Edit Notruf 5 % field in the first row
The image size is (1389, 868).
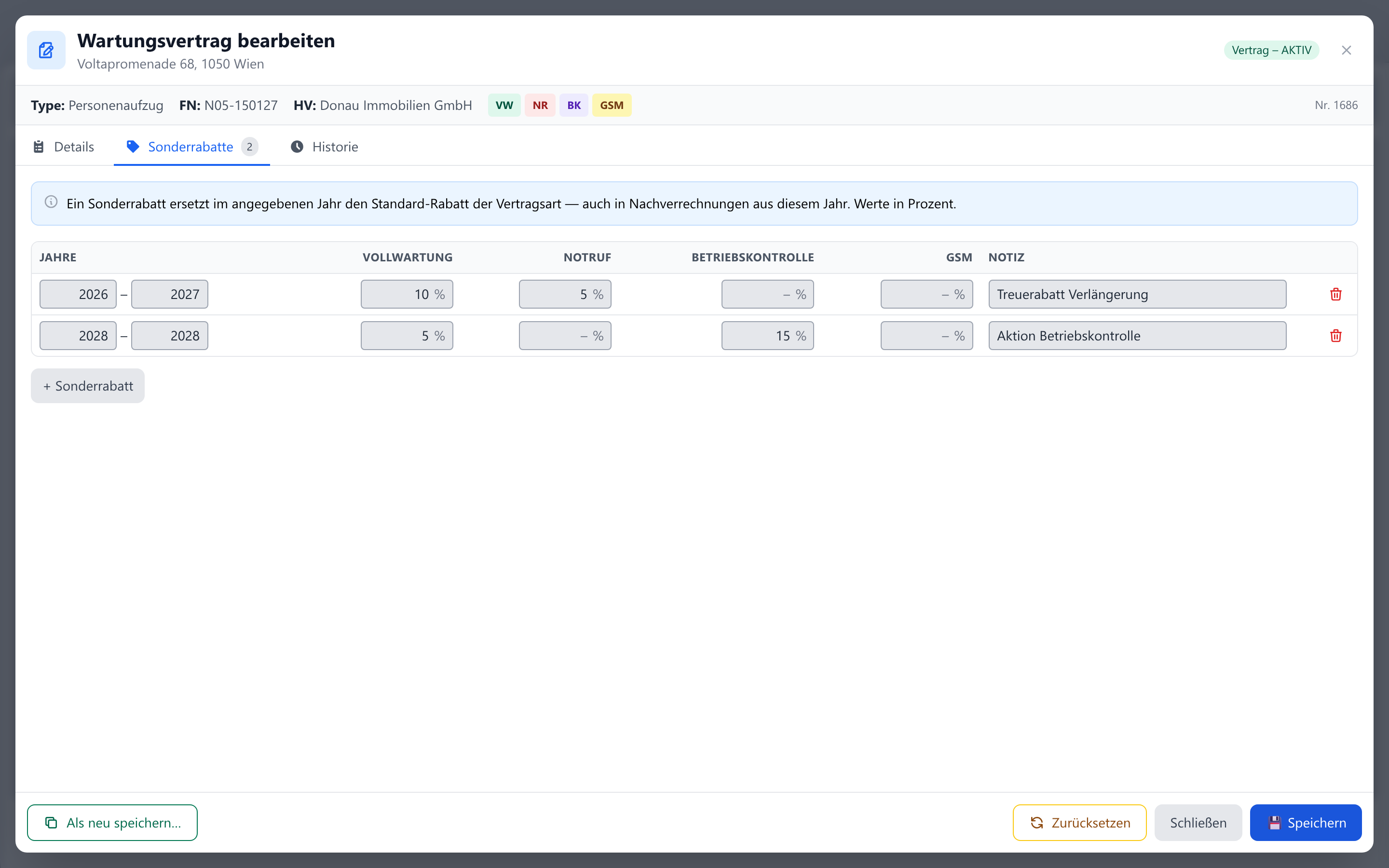coord(565,294)
